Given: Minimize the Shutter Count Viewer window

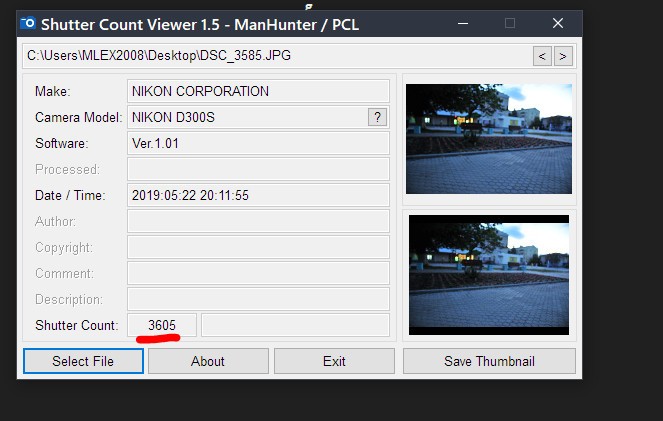Looking at the screenshot, I should [462, 22].
